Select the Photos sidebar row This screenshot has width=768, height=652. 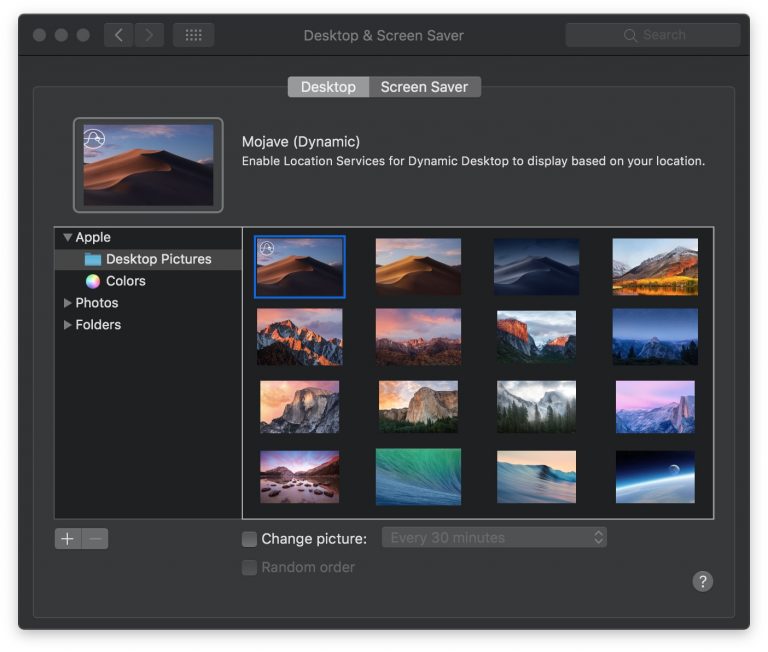pos(148,303)
